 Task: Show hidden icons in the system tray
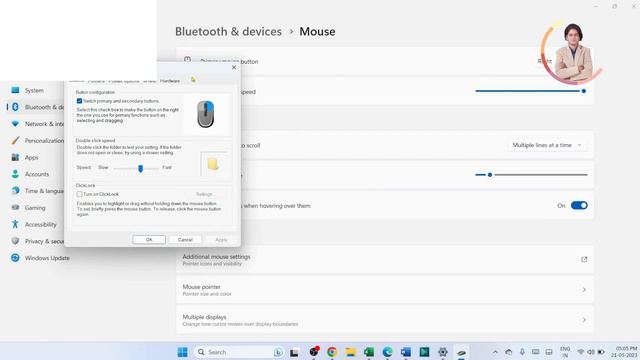(x=495, y=352)
